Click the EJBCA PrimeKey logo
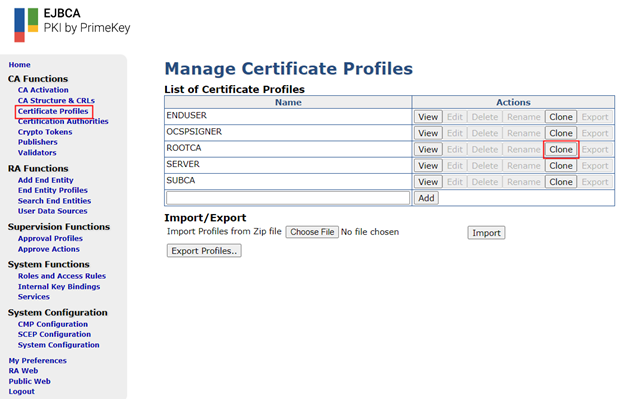The image size is (624, 399). pos(72,25)
